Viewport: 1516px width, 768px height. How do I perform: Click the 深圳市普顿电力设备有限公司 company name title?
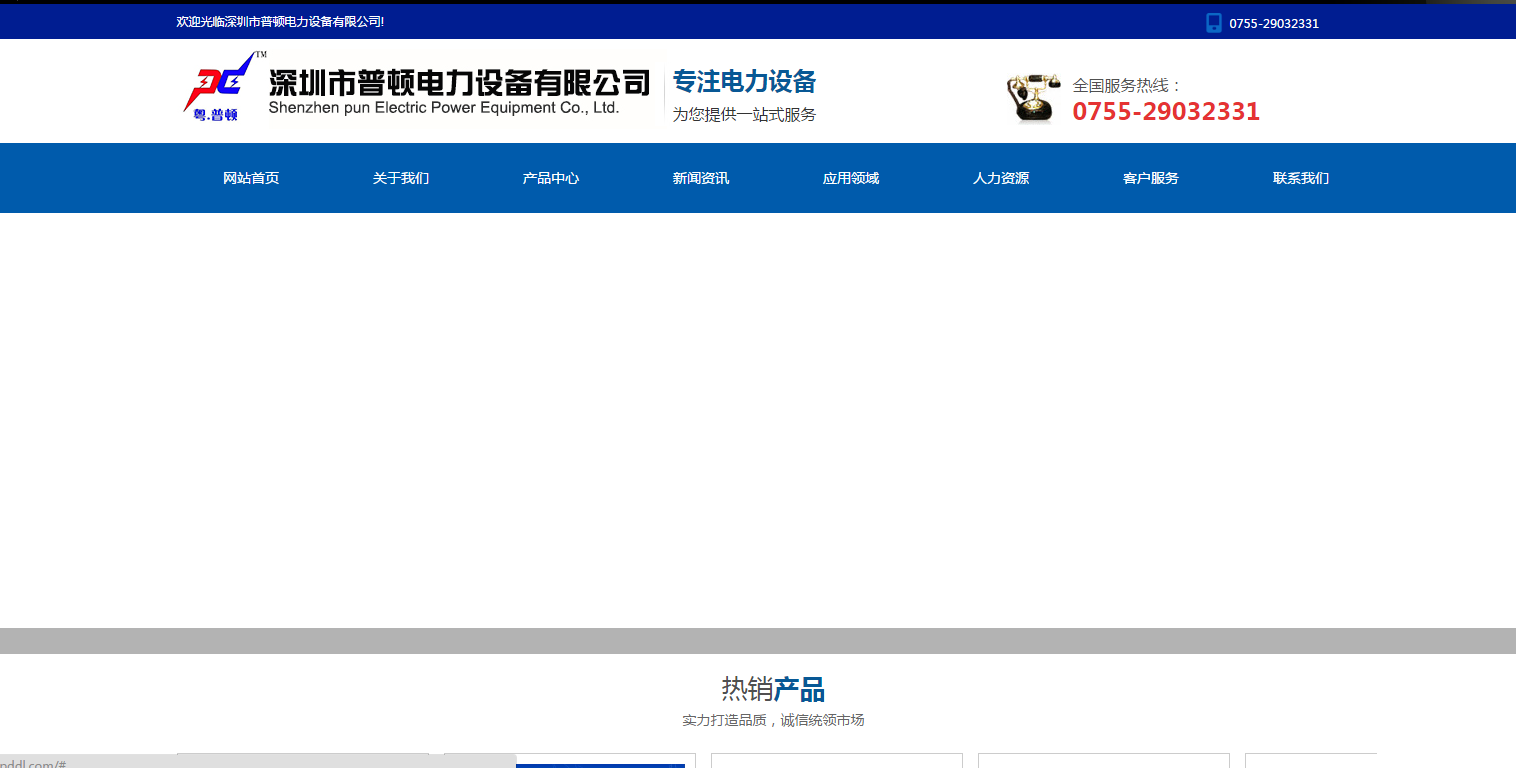pyautogui.click(x=459, y=82)
